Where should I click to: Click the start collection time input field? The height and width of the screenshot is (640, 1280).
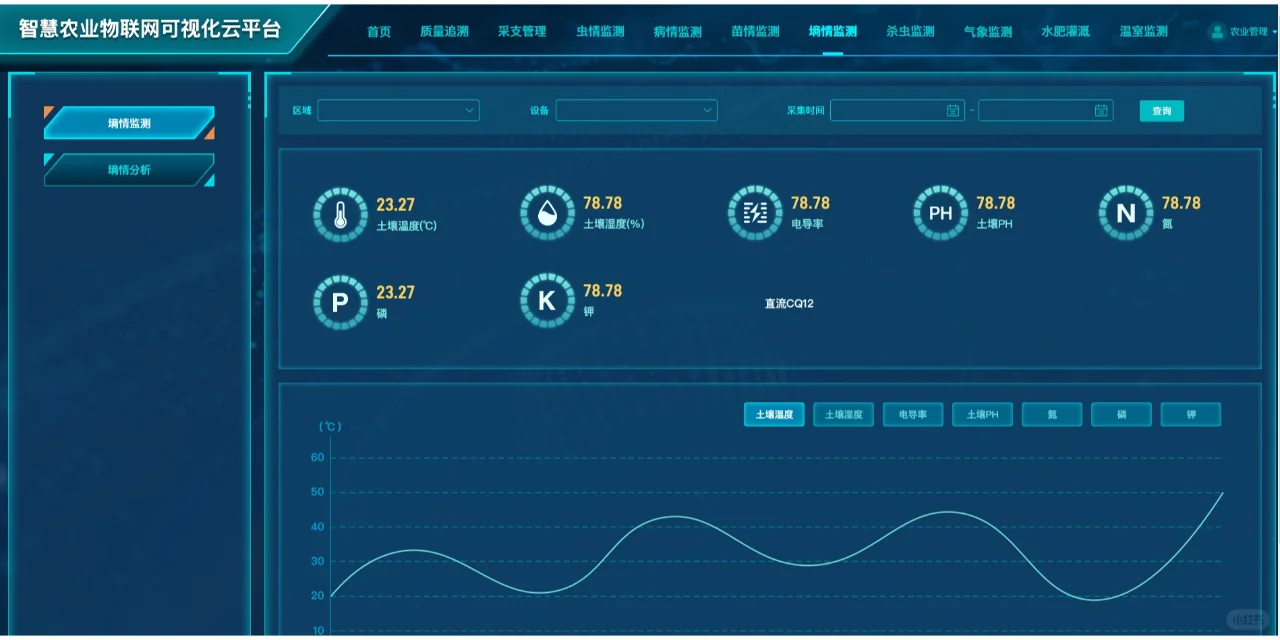tap(897, 110)
